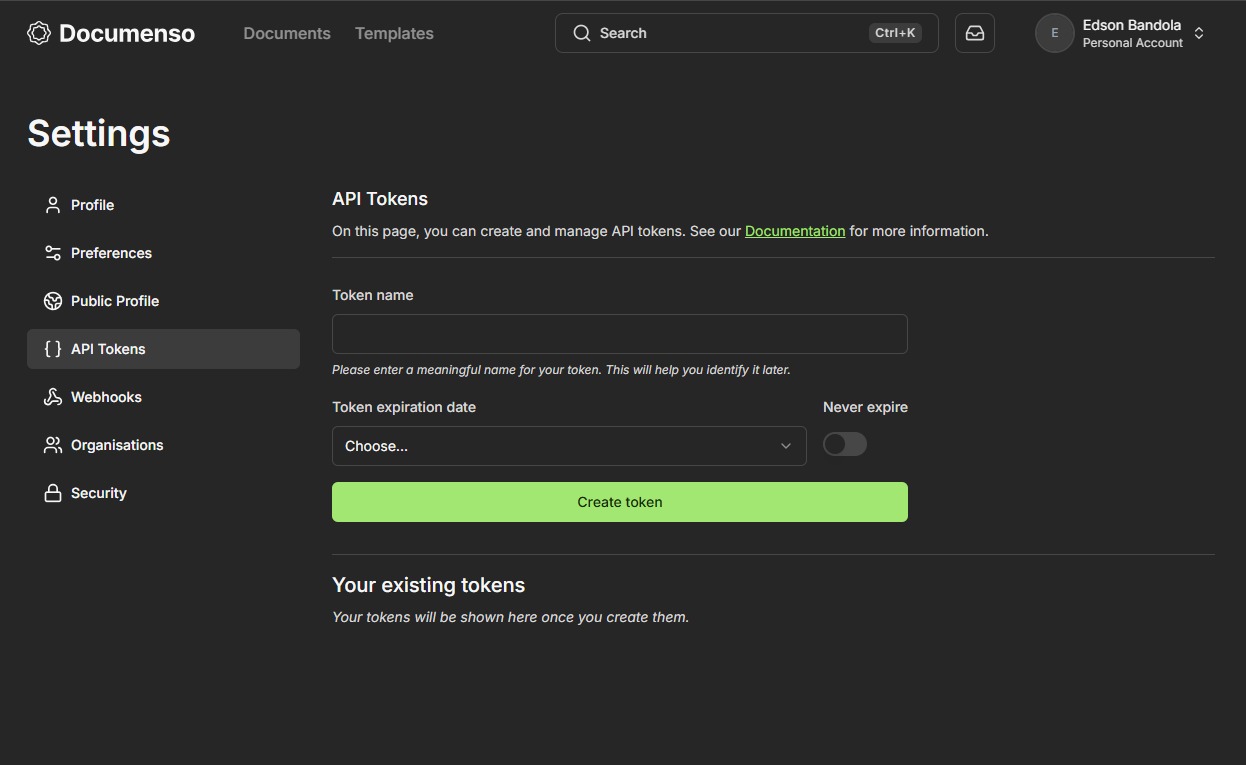
Task: Click the Profile person icon
Action: click(x=53, y=205)
